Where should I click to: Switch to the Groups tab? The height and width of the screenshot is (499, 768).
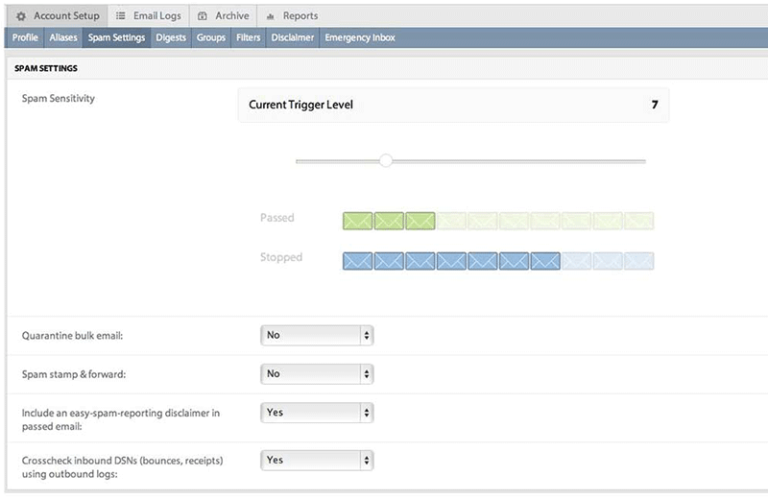pos(211,38)
